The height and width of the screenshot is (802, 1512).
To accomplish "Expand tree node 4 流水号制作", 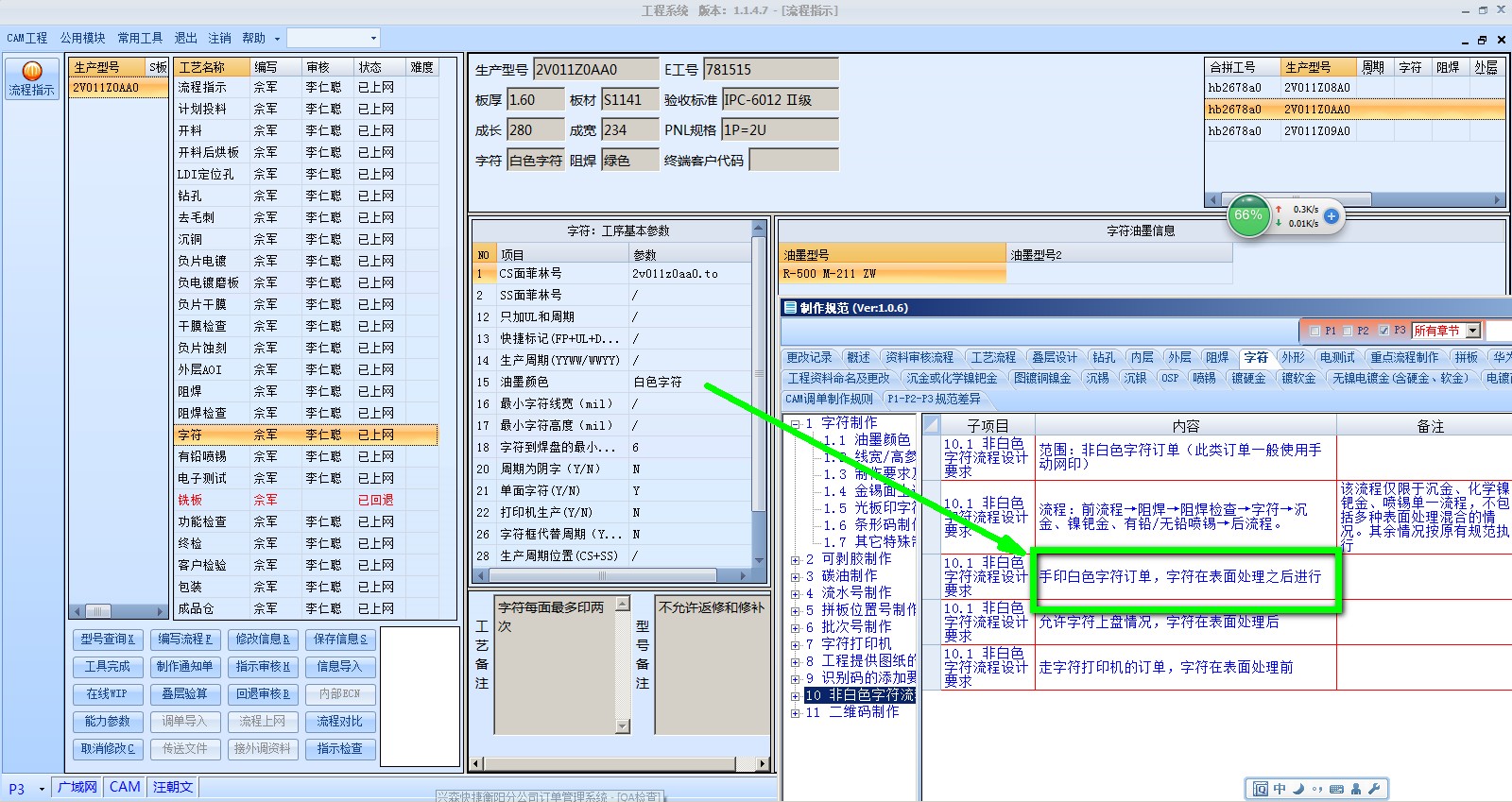I will click(796, 593).
